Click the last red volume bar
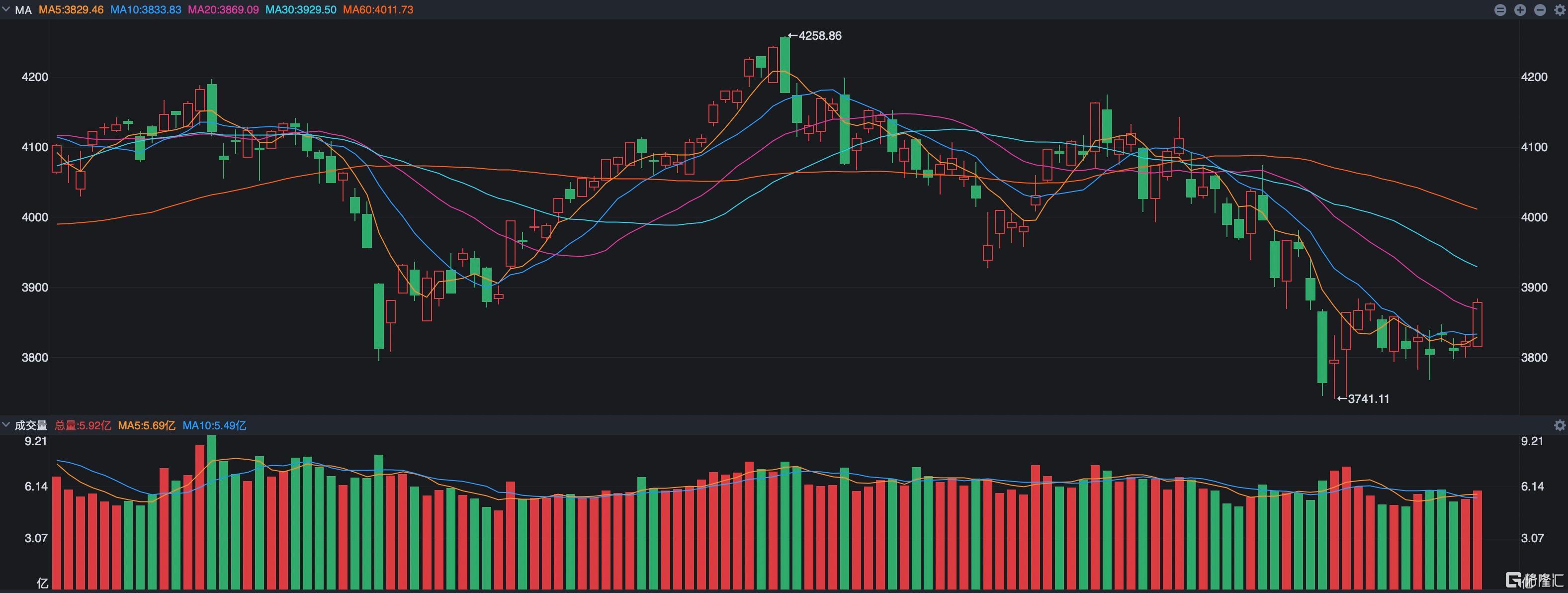 pos(1478,539)
